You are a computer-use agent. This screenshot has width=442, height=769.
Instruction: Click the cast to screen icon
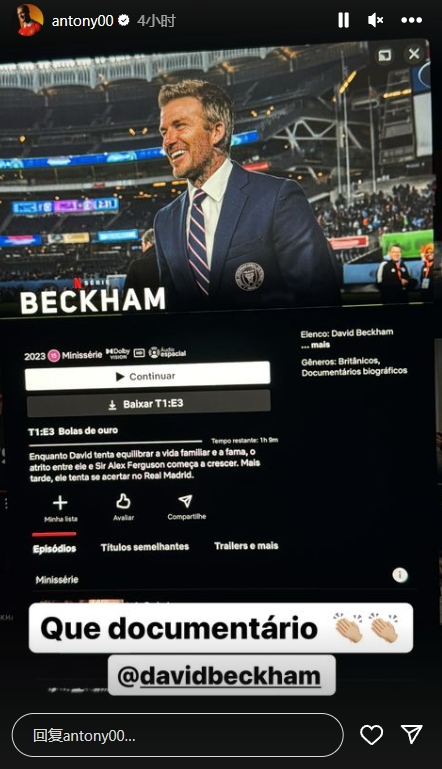[x=385, y=54]
